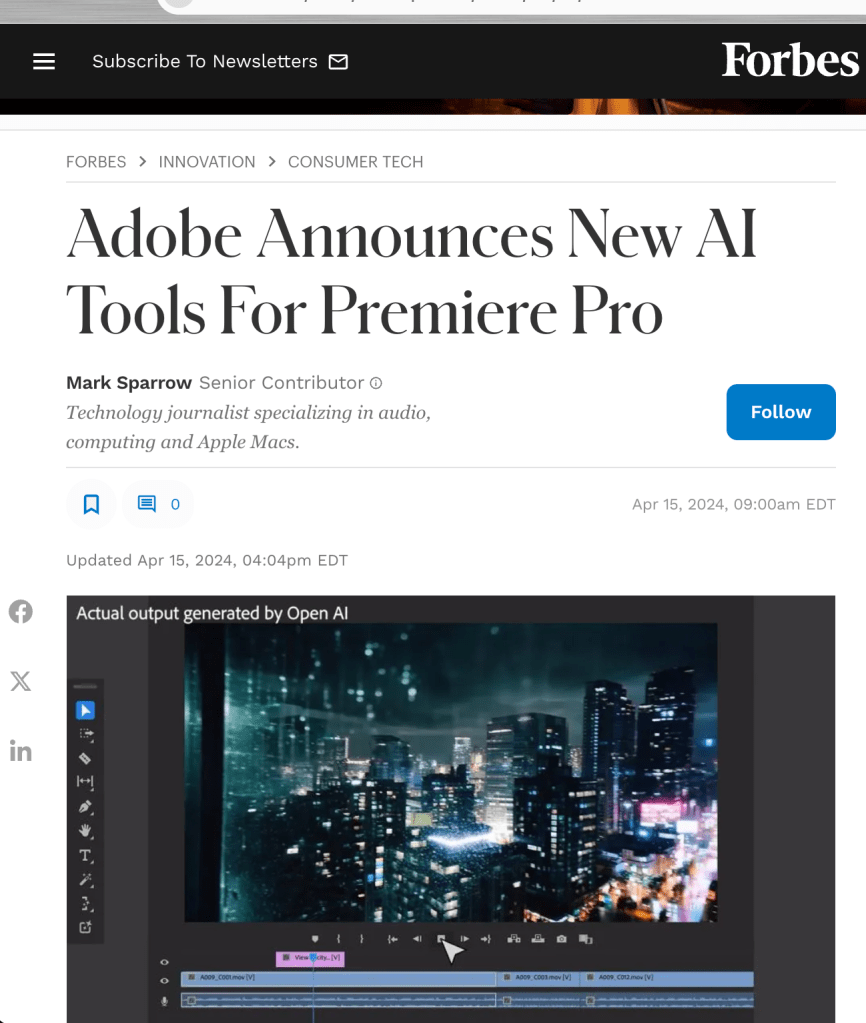Share article on X
Image resolution: width=866 pixels, height=1023 pixels.
(20, 681)
